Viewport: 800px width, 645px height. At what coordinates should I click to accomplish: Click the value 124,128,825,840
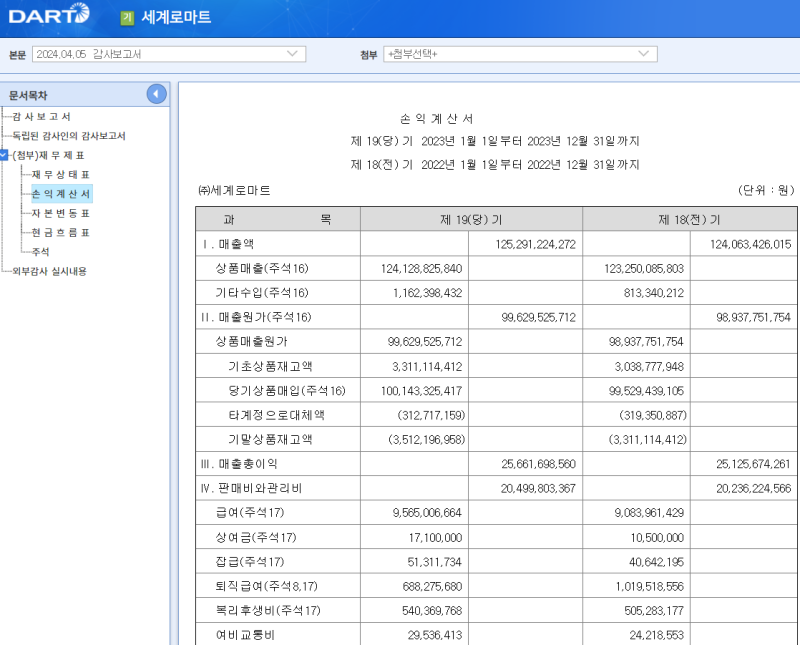pos(421,268)
